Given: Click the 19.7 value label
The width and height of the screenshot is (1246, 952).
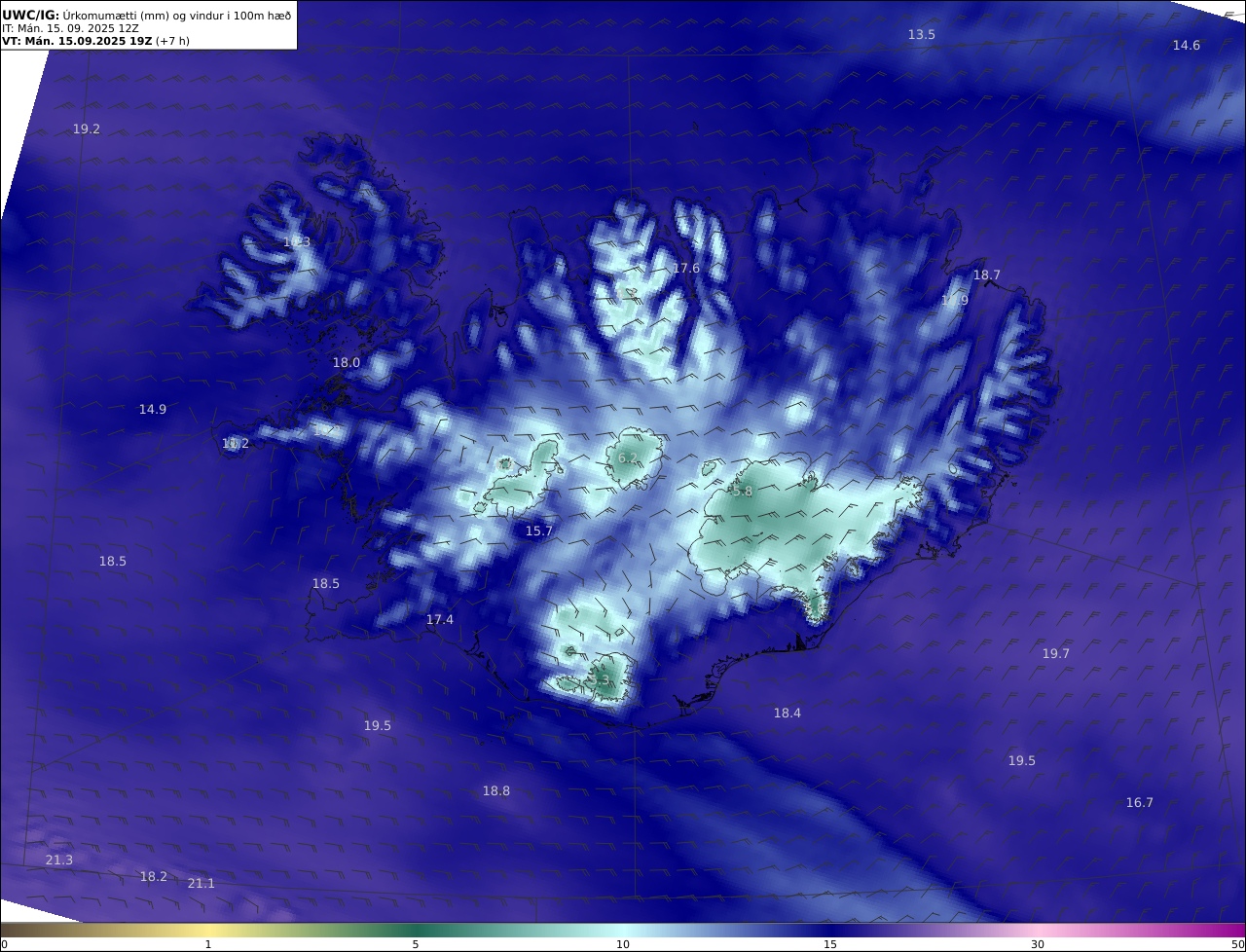Looking at the screenshot, I should (1056, 654).
